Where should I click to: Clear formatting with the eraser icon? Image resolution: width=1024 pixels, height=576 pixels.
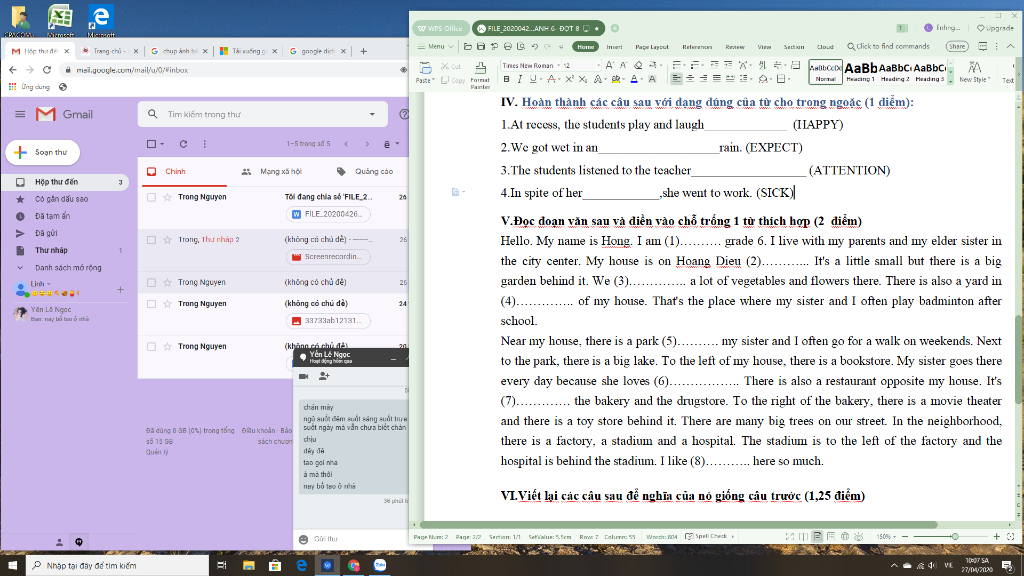point(638,65)
